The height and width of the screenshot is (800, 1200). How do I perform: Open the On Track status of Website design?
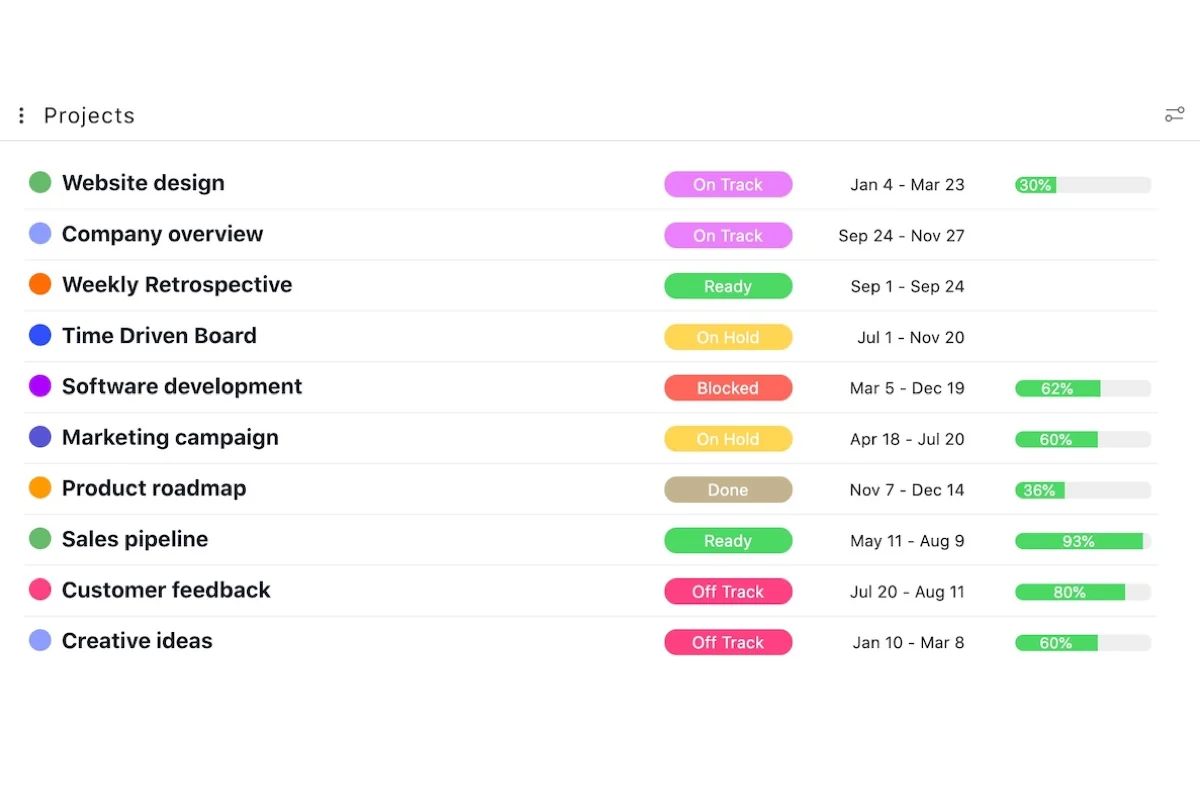pos(728,184)
